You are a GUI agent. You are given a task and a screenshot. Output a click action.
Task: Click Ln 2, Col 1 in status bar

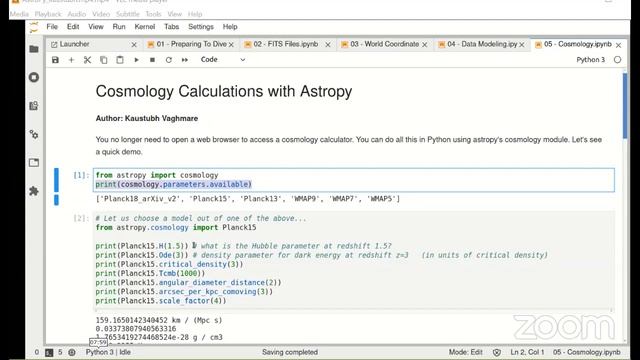pyautogui.click(x=527, y=352)
